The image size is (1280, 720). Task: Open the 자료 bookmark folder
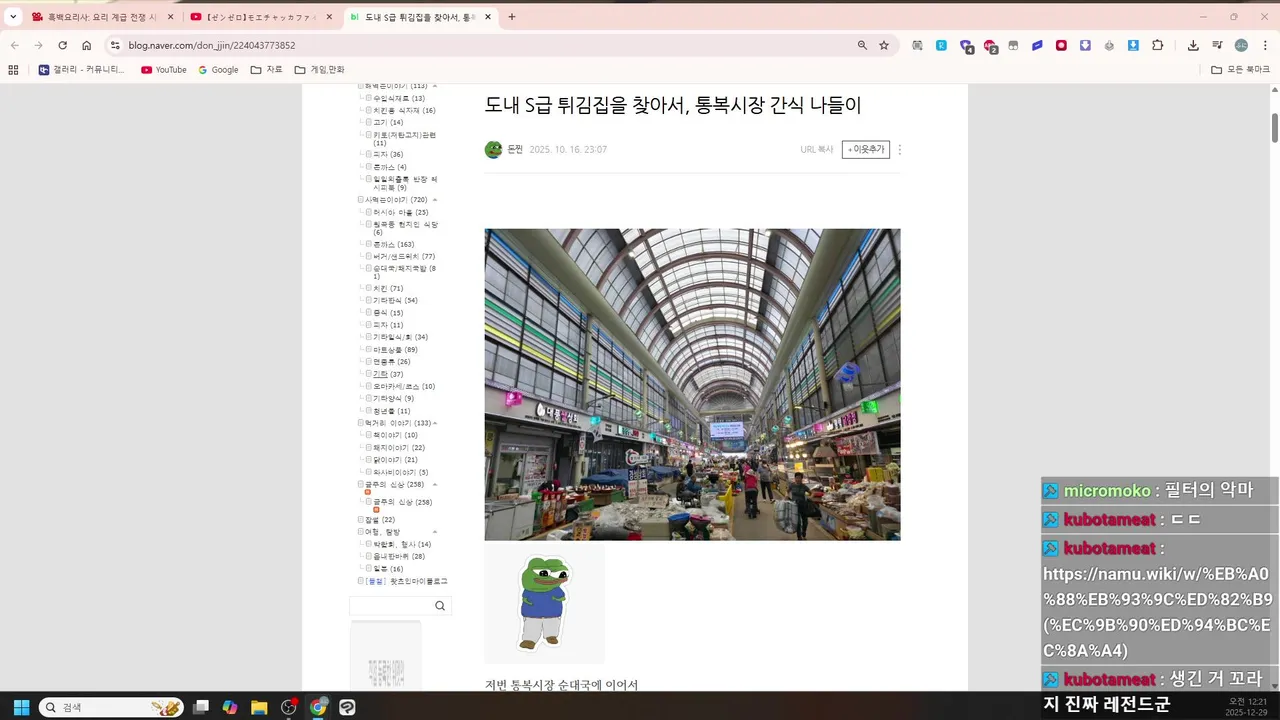tap(267, 70)
